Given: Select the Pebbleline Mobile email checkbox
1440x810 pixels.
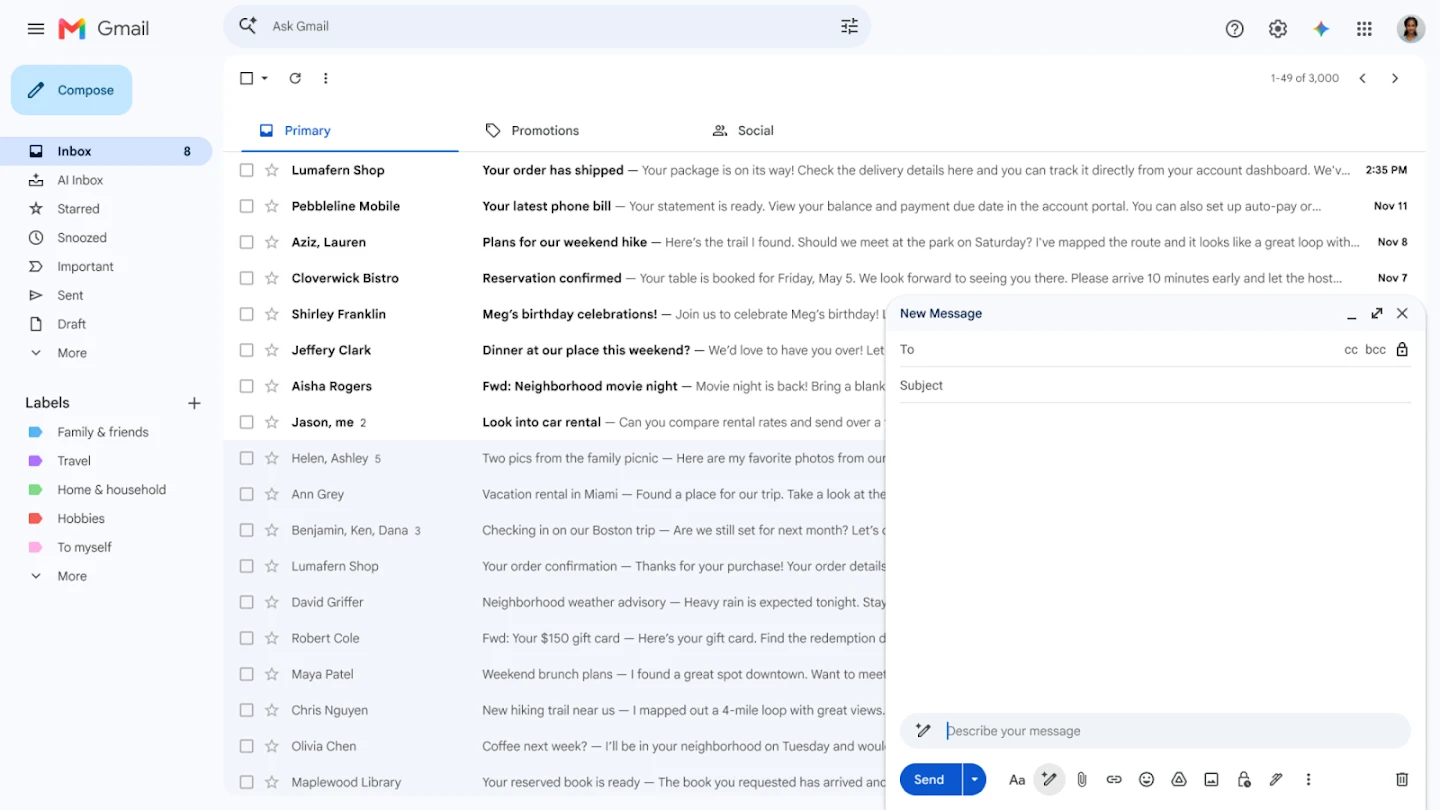Looking at the screenshot, I should (x=247, y=206).
